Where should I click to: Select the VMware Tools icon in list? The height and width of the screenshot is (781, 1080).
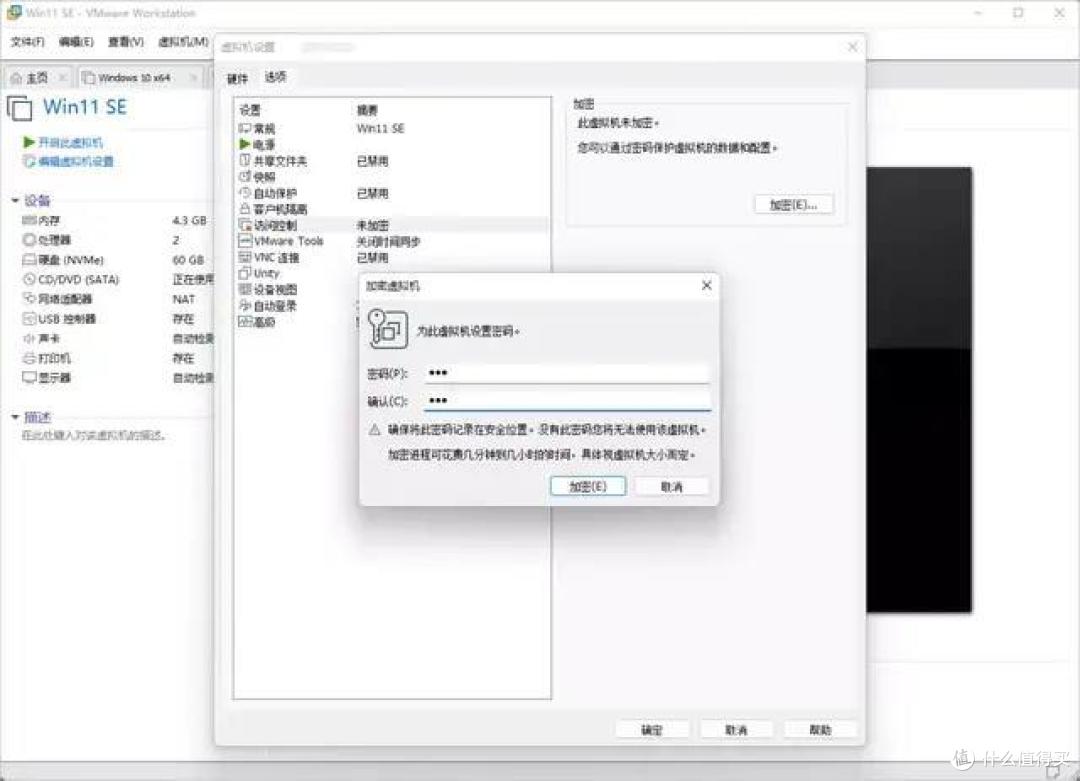(245, 241)
